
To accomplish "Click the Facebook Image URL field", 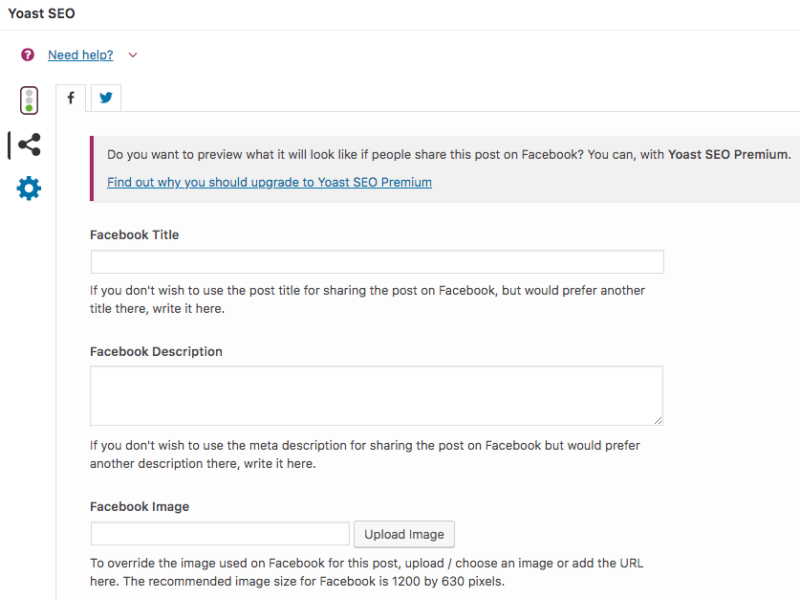I will click(220, 534).
